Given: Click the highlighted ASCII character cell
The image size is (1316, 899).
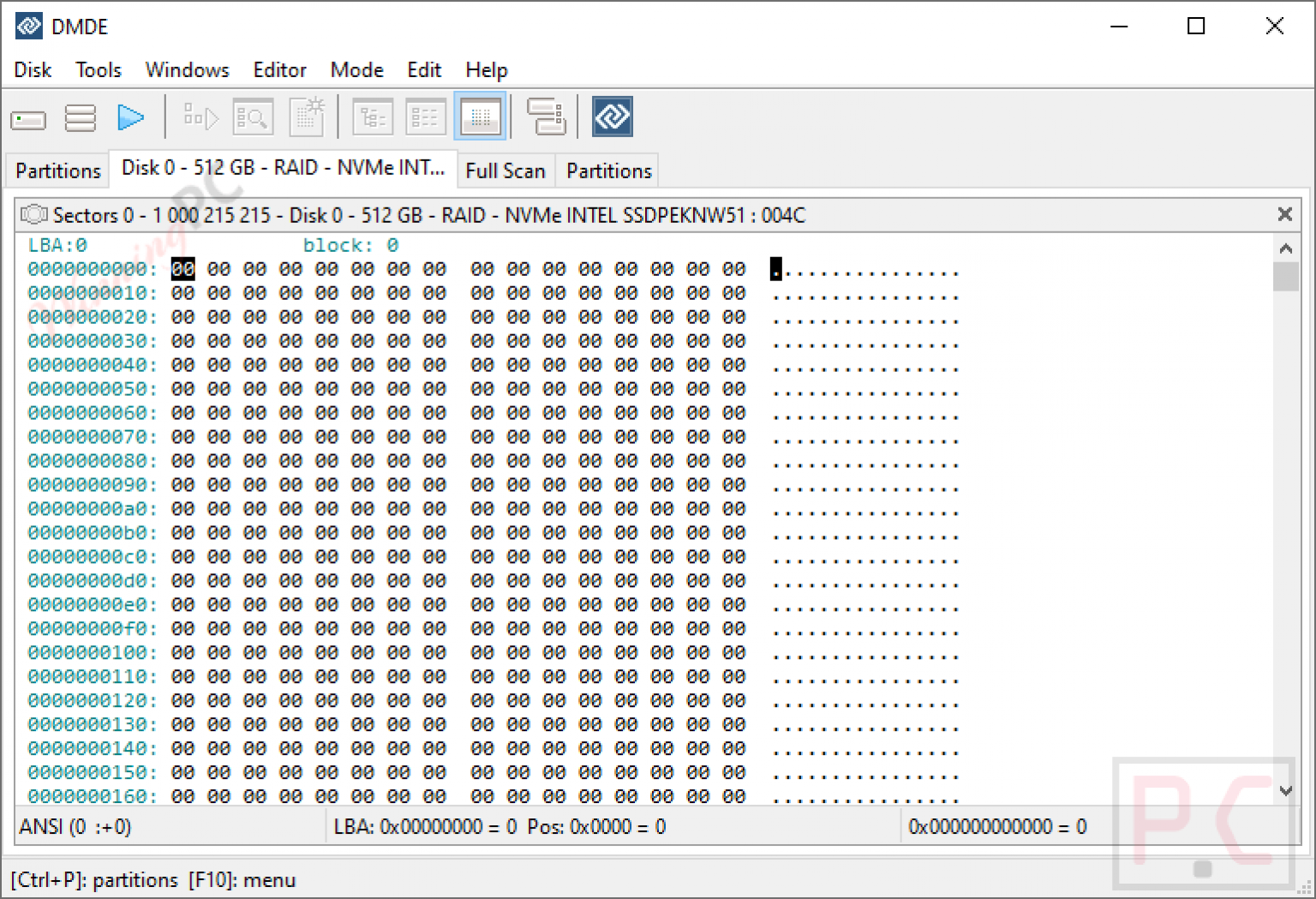Looking at the screenshot, I should 776,269.
